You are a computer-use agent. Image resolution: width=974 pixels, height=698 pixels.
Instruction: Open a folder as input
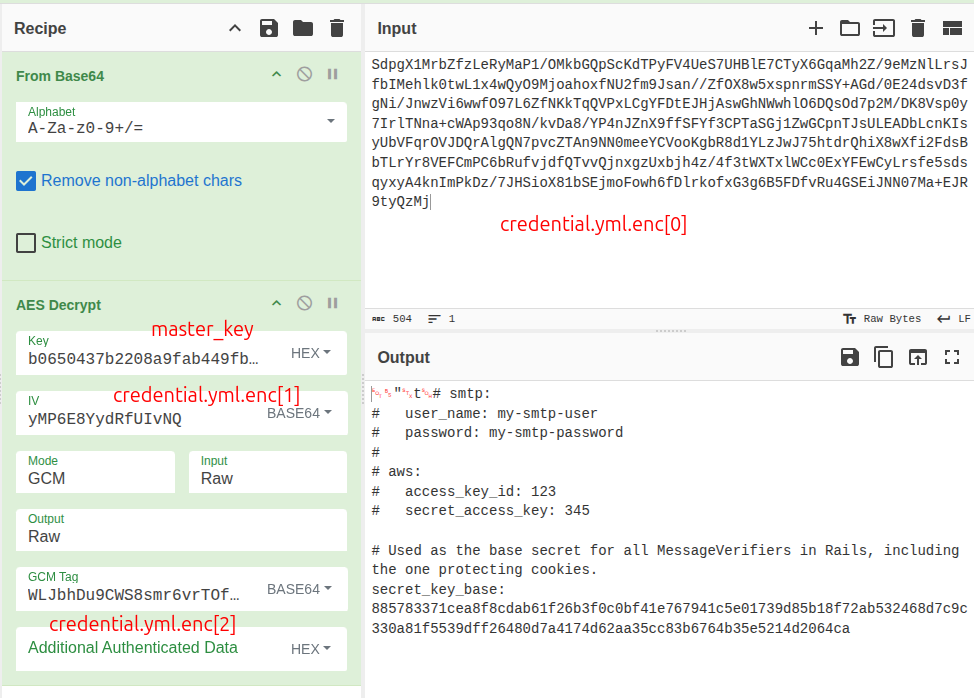(x=849, y=29)
